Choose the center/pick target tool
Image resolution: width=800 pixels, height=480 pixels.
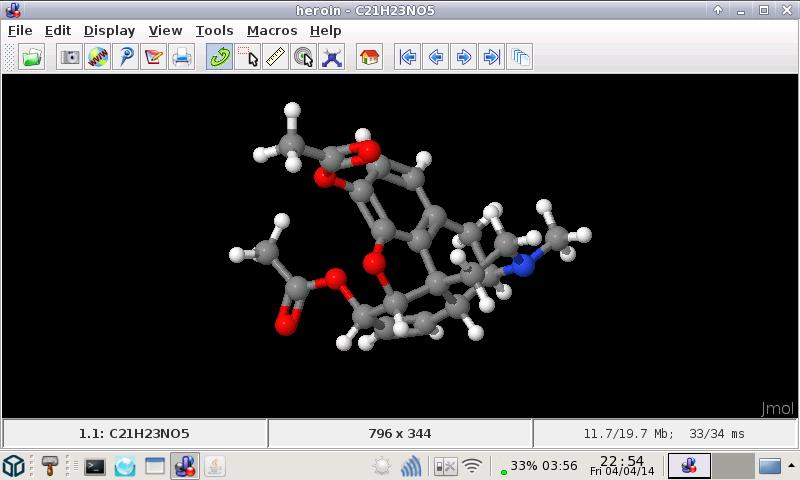(x=304, y=57)
